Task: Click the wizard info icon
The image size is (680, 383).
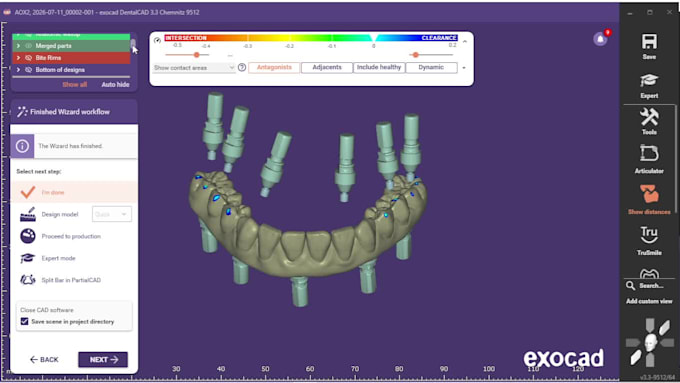Action: coord(22,146)
